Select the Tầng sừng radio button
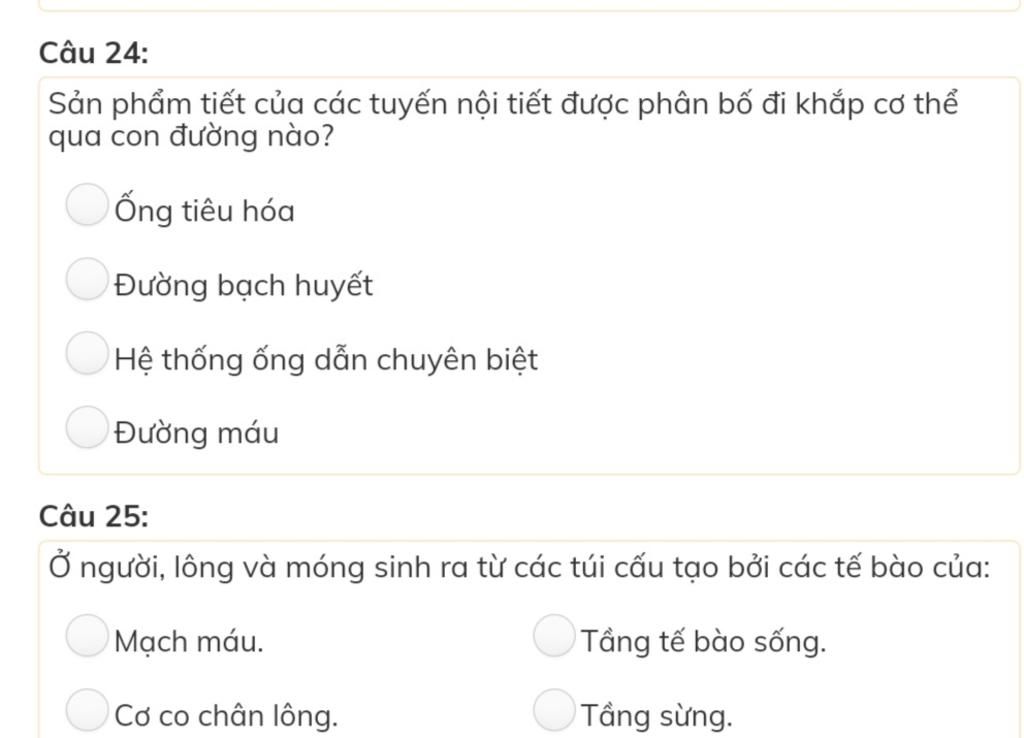This screenshot has height=738, width=1024. pos(554,710)
